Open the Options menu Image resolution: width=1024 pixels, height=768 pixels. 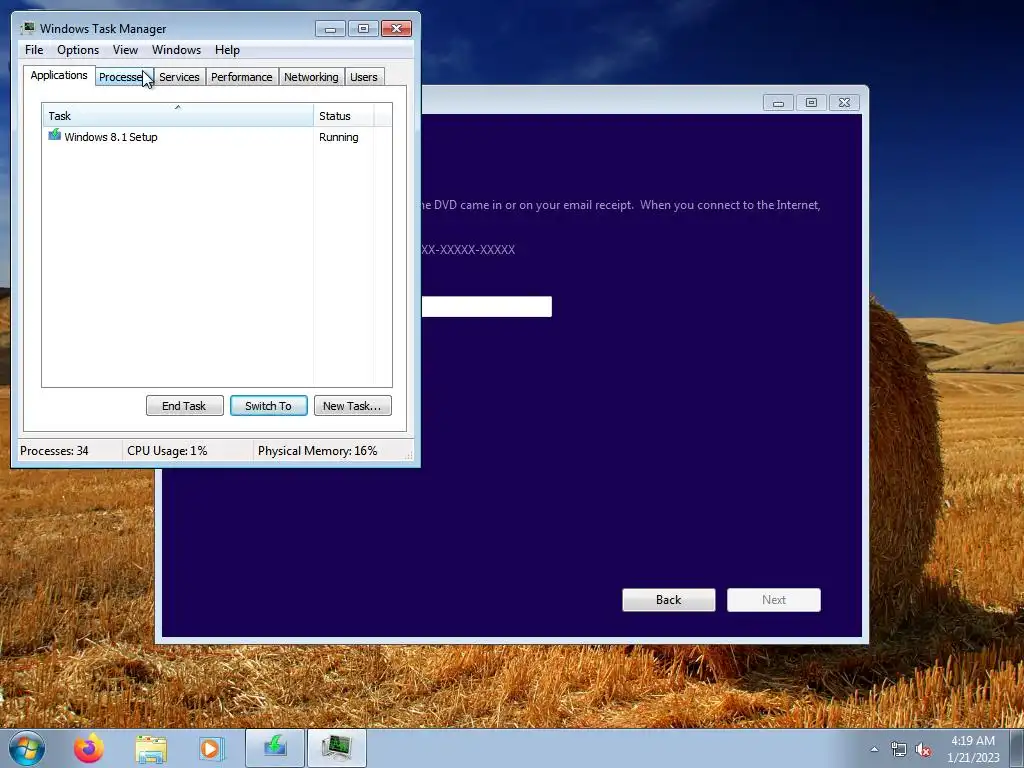tap(78, 50)
